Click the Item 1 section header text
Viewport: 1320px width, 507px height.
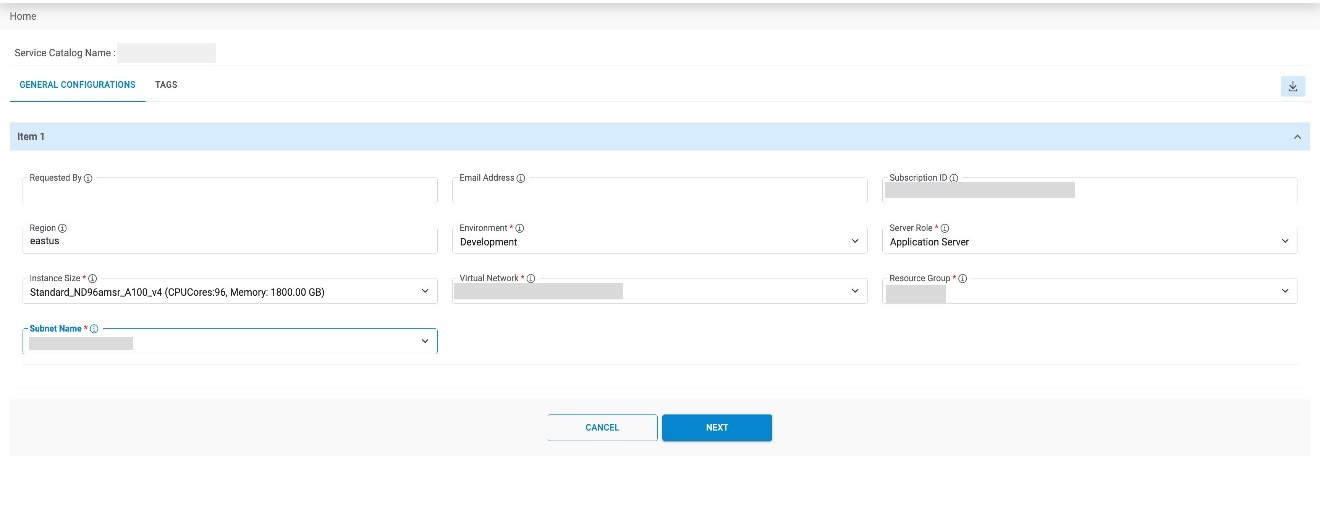(31, 136)
